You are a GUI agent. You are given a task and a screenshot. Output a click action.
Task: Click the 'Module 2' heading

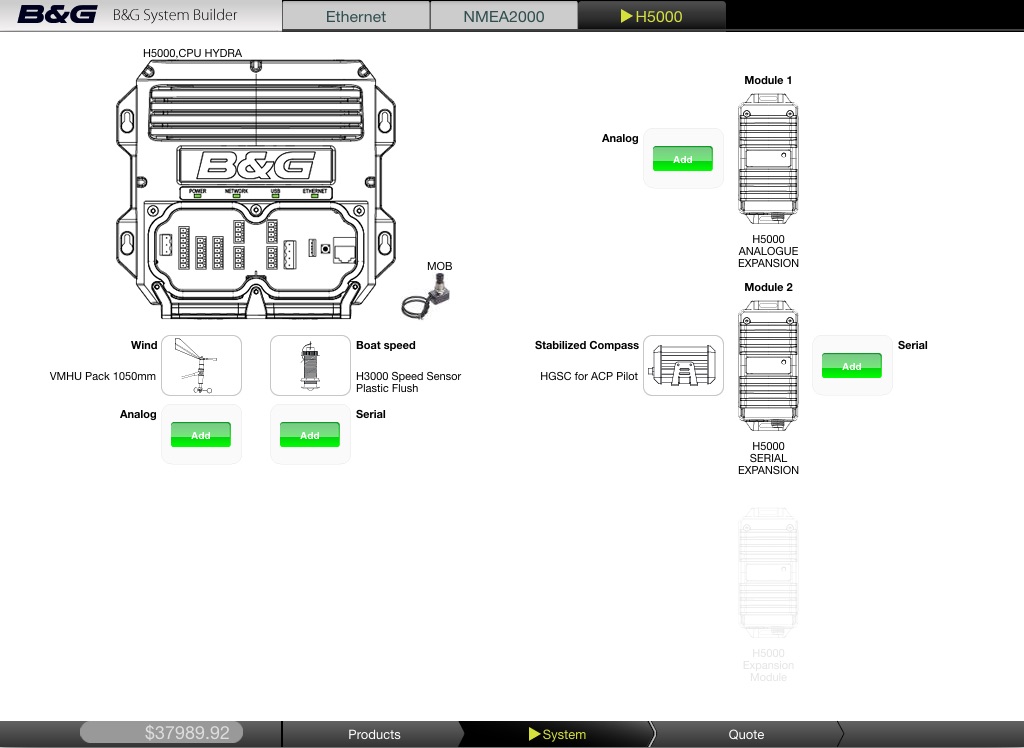768,287
